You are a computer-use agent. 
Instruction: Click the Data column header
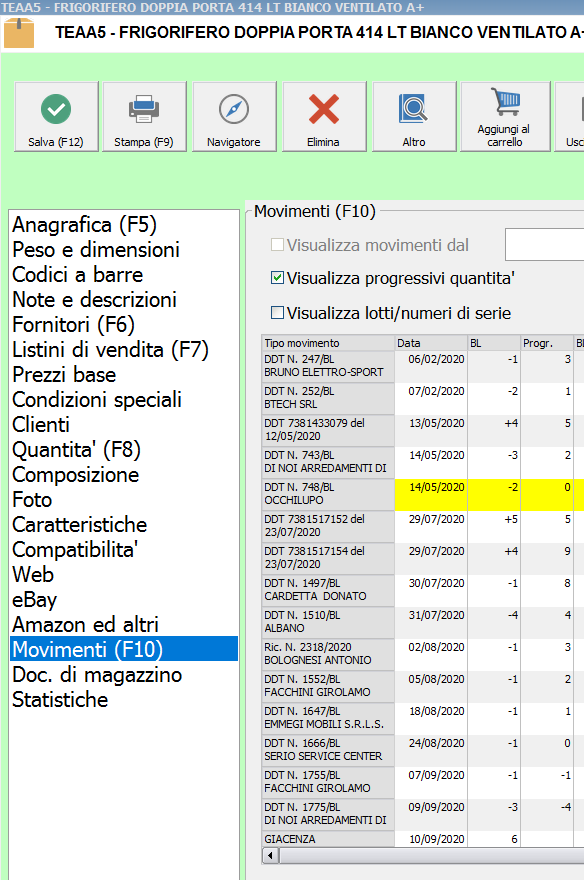[431, 343]
